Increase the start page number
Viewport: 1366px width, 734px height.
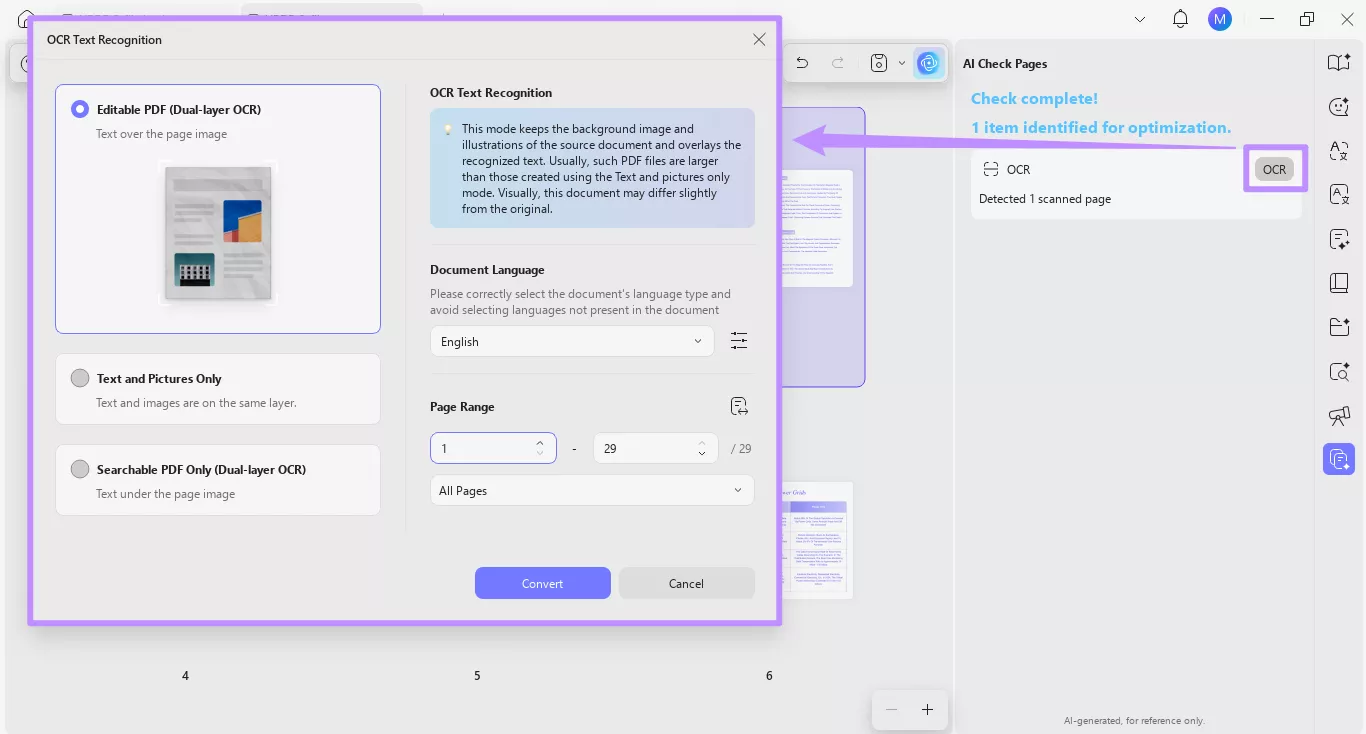(540, 443)
